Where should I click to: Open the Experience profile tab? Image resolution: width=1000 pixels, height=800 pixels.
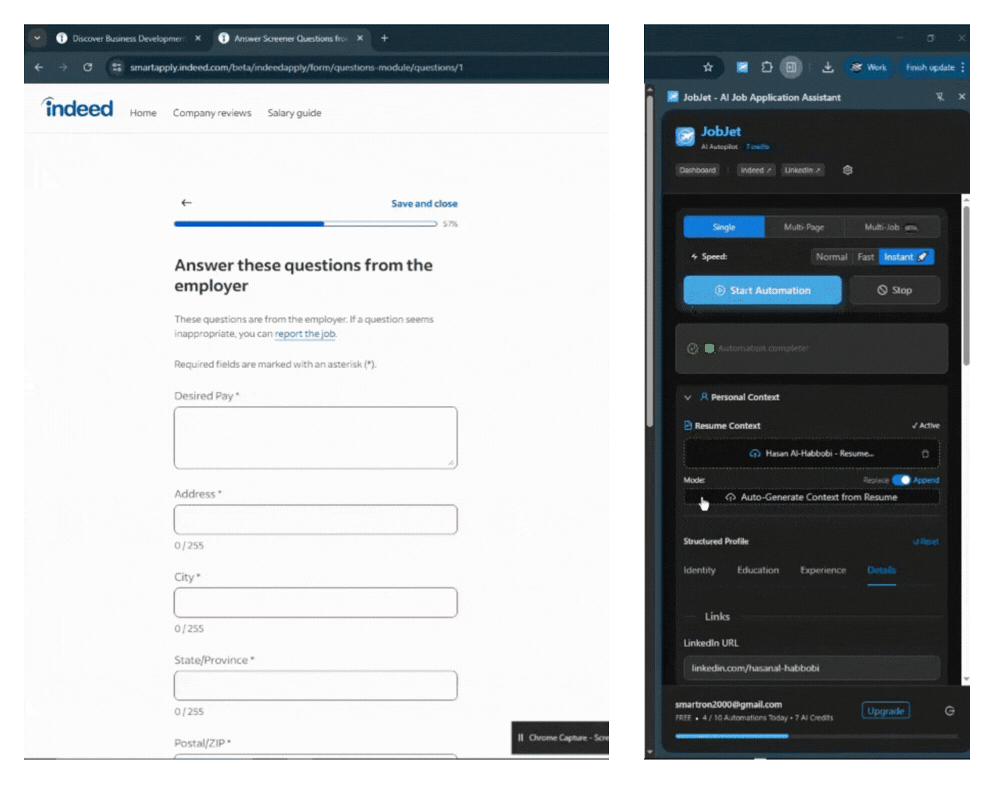coord(823,570)
